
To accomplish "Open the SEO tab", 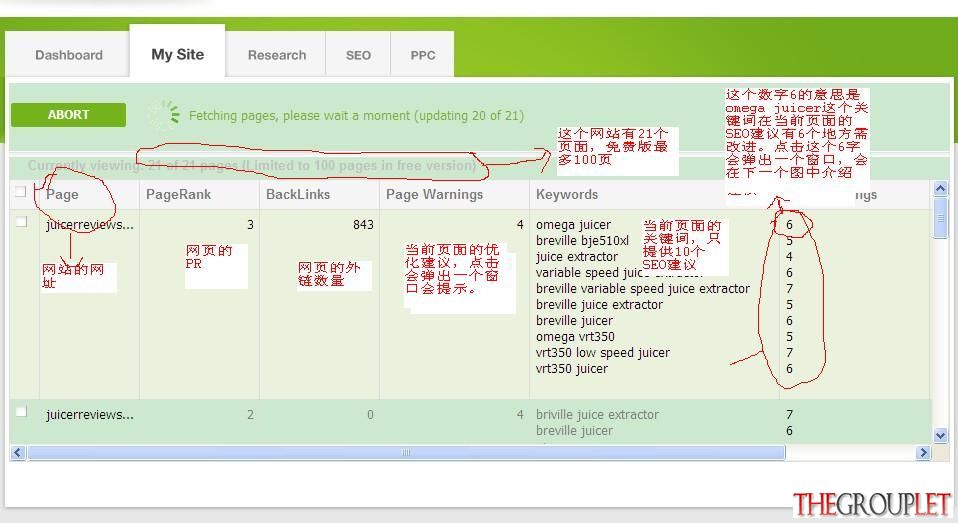I will [358, 55].
